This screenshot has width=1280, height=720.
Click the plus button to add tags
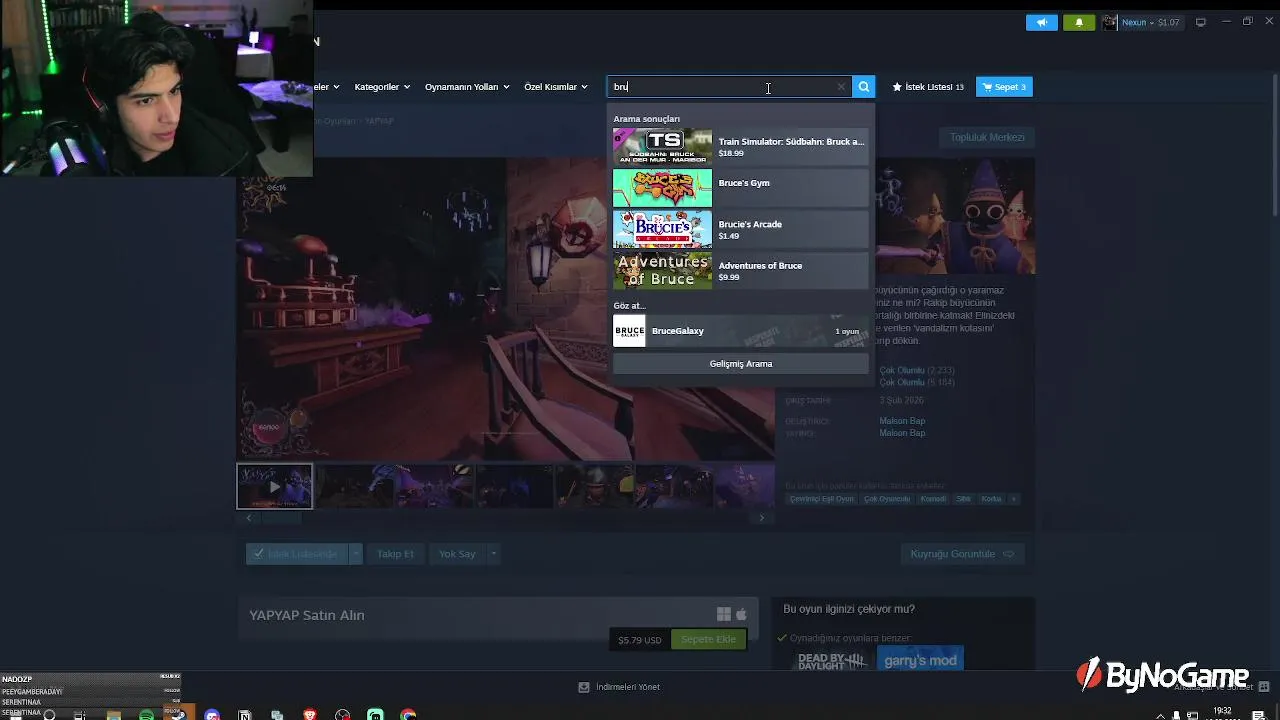(x=1013, y=499)
